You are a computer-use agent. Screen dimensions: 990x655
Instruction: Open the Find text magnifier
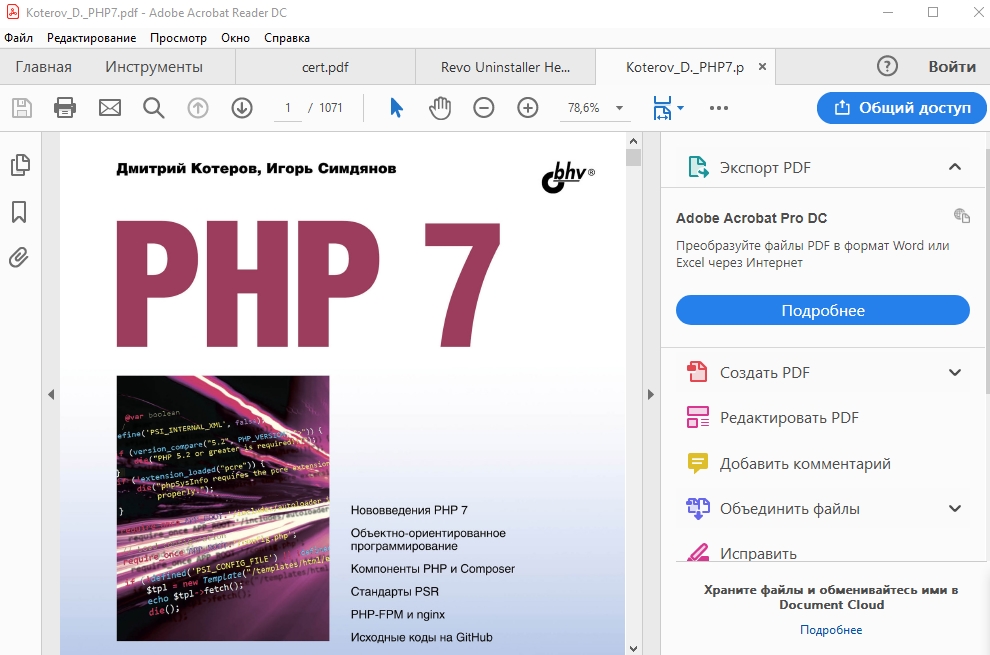[153, 108]
